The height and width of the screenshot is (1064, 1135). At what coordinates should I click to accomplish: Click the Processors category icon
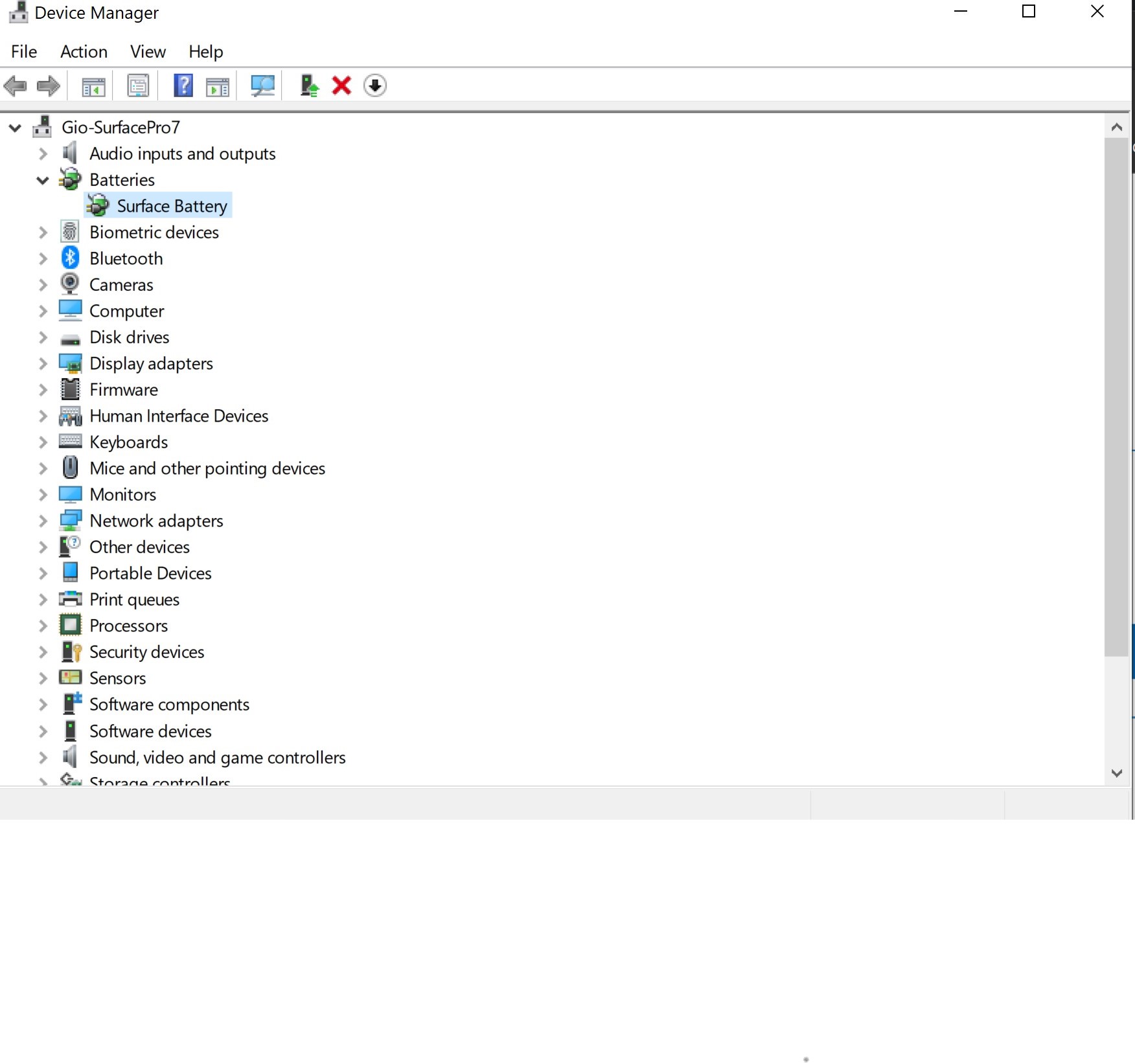(70, 625)
